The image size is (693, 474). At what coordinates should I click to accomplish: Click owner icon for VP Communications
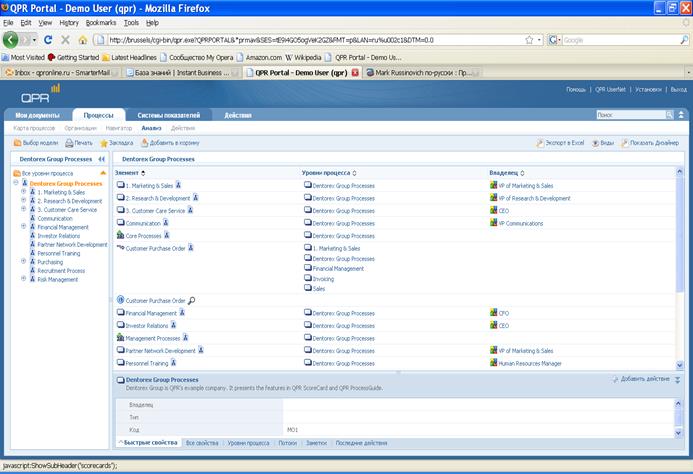[494, 222]
